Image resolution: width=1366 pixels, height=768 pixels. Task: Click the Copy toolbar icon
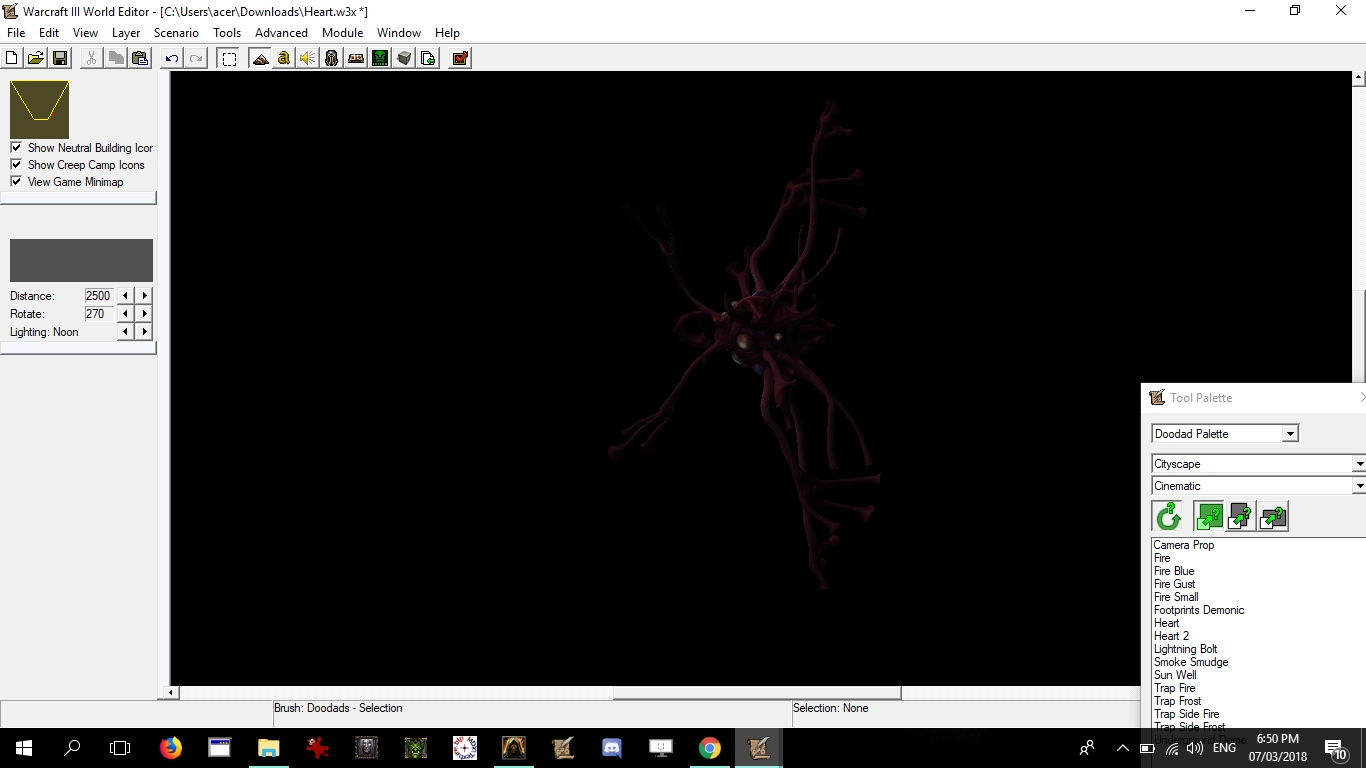coord(116,58)
